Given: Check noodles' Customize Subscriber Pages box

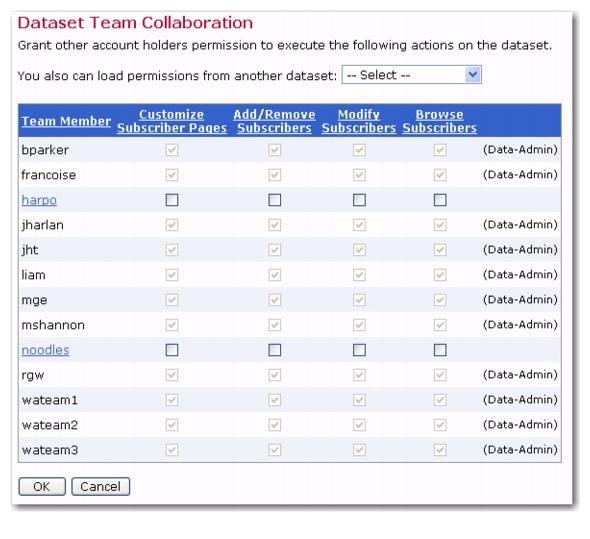Looking at the screenshot, I should tap(172, 350).
